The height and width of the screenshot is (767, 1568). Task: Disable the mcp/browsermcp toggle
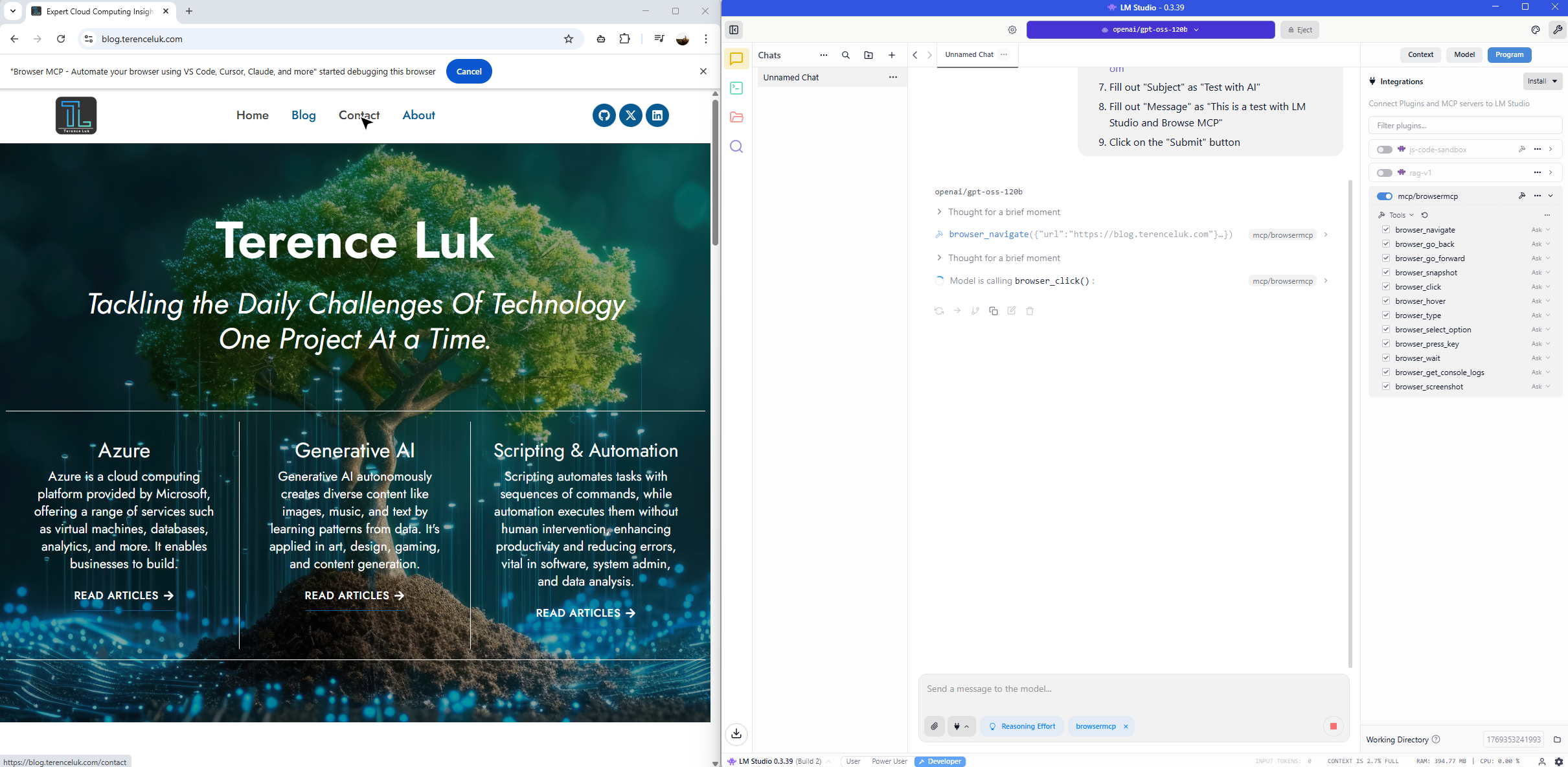point(1384,196)
